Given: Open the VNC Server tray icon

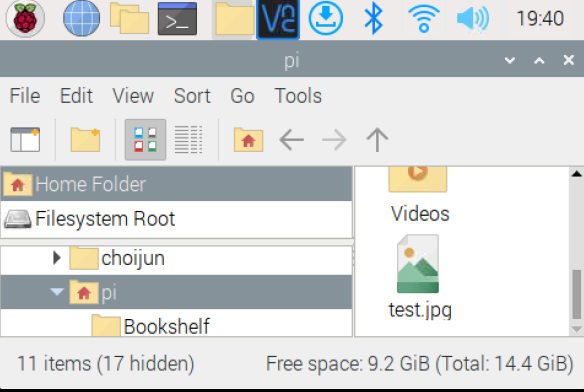Looking at the screenshot, I should click(278, 19).
